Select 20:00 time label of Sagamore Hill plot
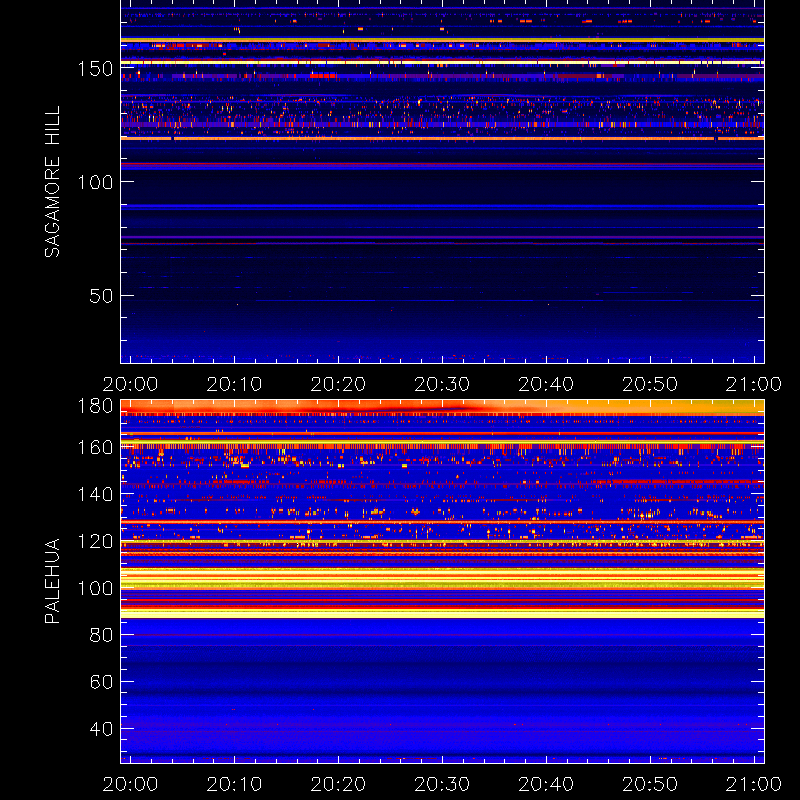Image resolution: width=800 pixels, height=800 pixels. (131, 384)
